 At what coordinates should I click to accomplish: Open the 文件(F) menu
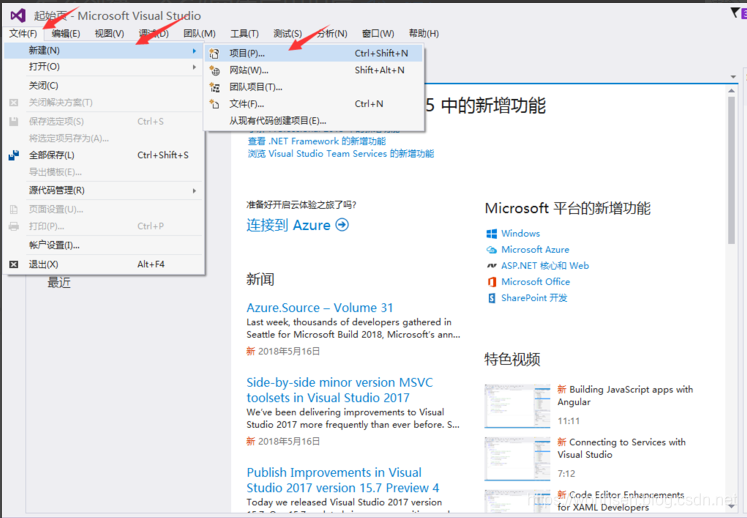[23, 33]
